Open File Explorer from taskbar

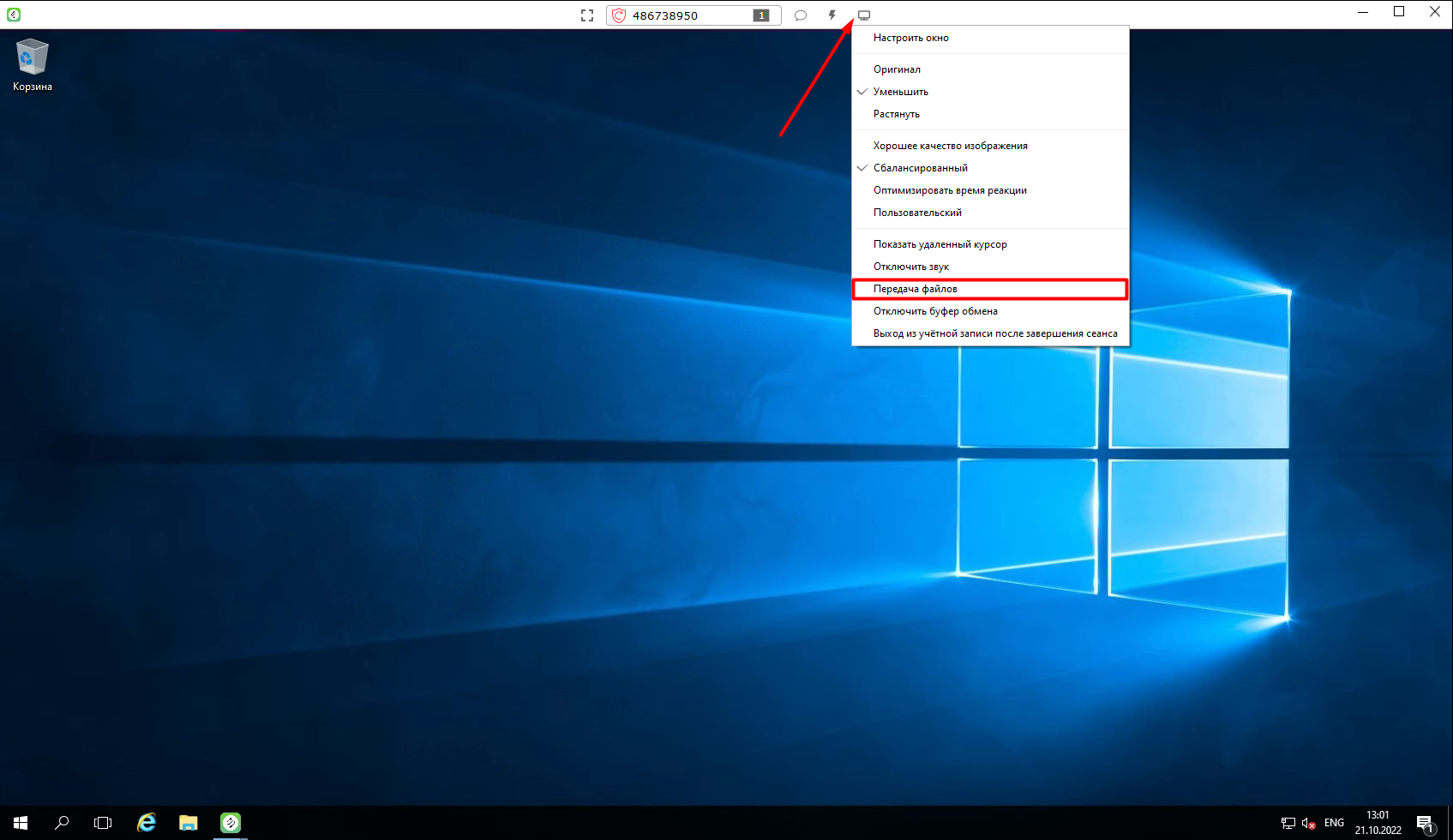pyautogui.click(x=189, y=823)
